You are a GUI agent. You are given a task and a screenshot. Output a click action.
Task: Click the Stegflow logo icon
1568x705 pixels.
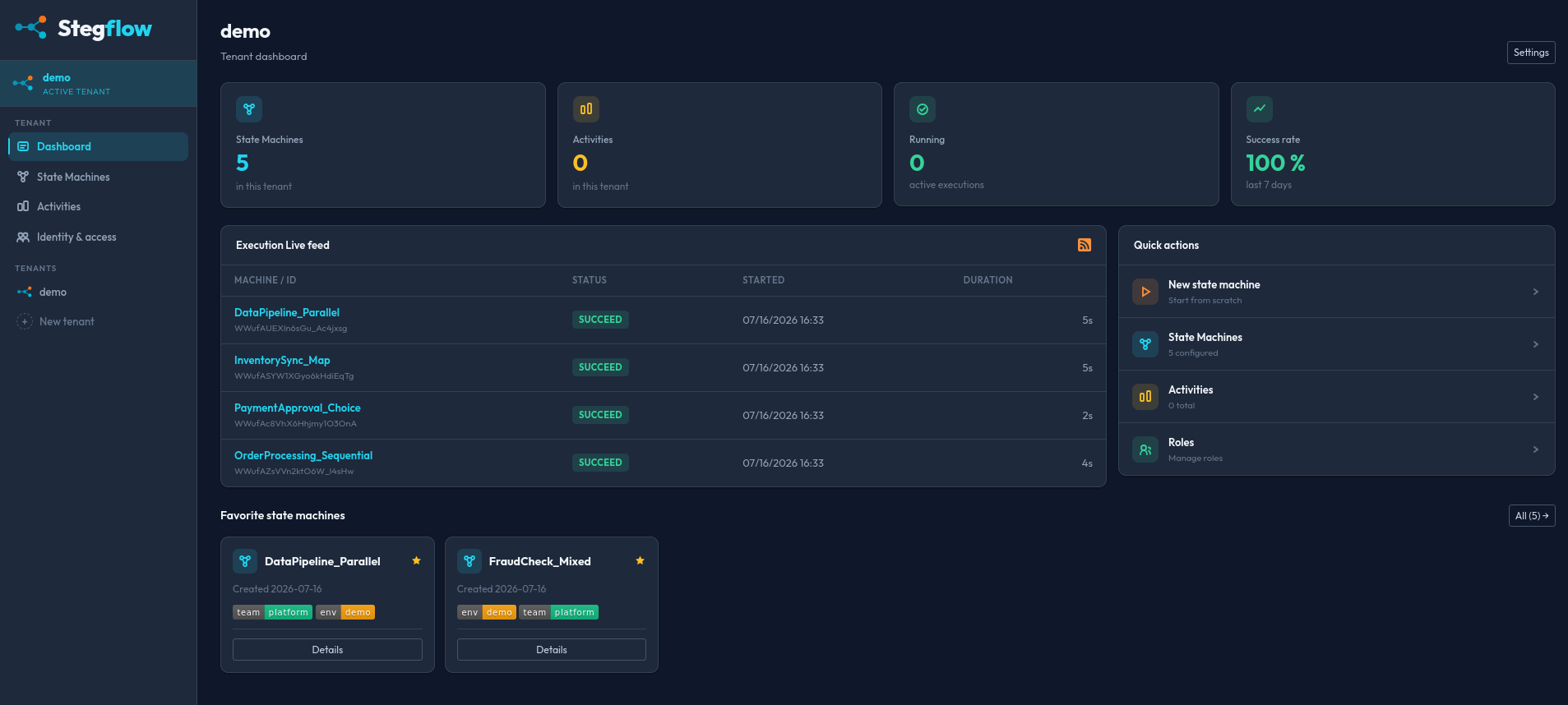pyautogui.click(x=30, y=28)
